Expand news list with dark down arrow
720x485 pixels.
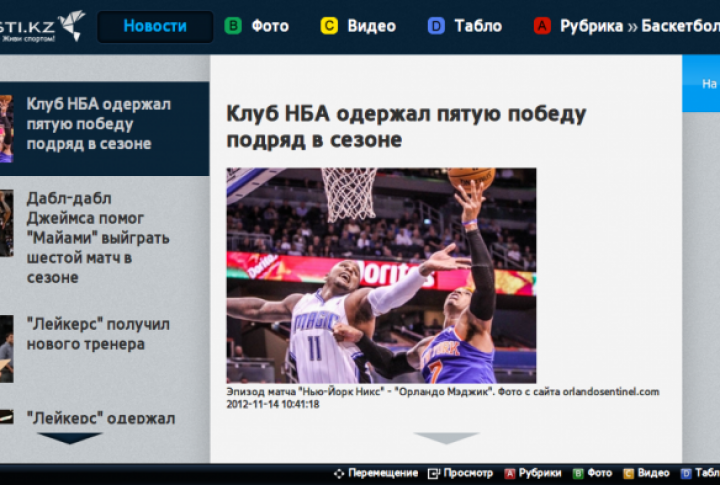click(x=69, y=438)
